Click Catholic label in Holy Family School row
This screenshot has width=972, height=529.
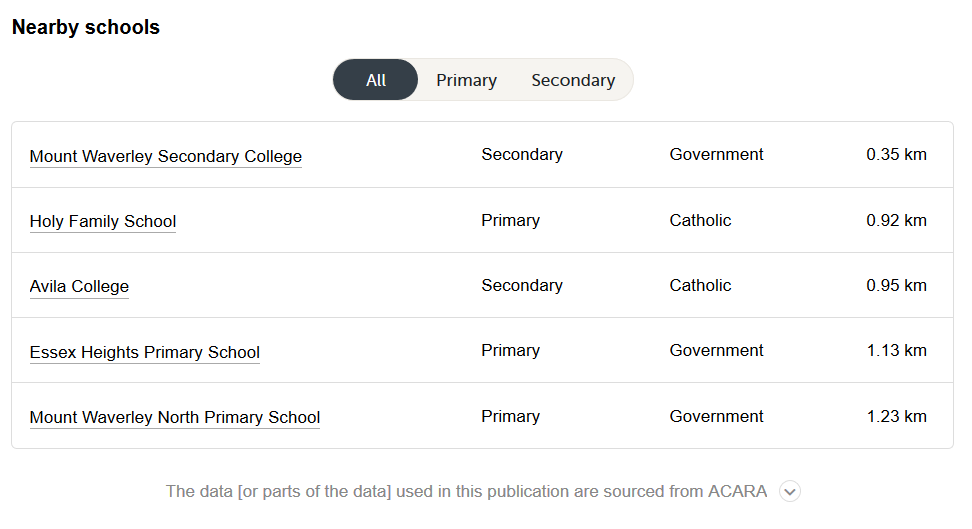point(700,220)
